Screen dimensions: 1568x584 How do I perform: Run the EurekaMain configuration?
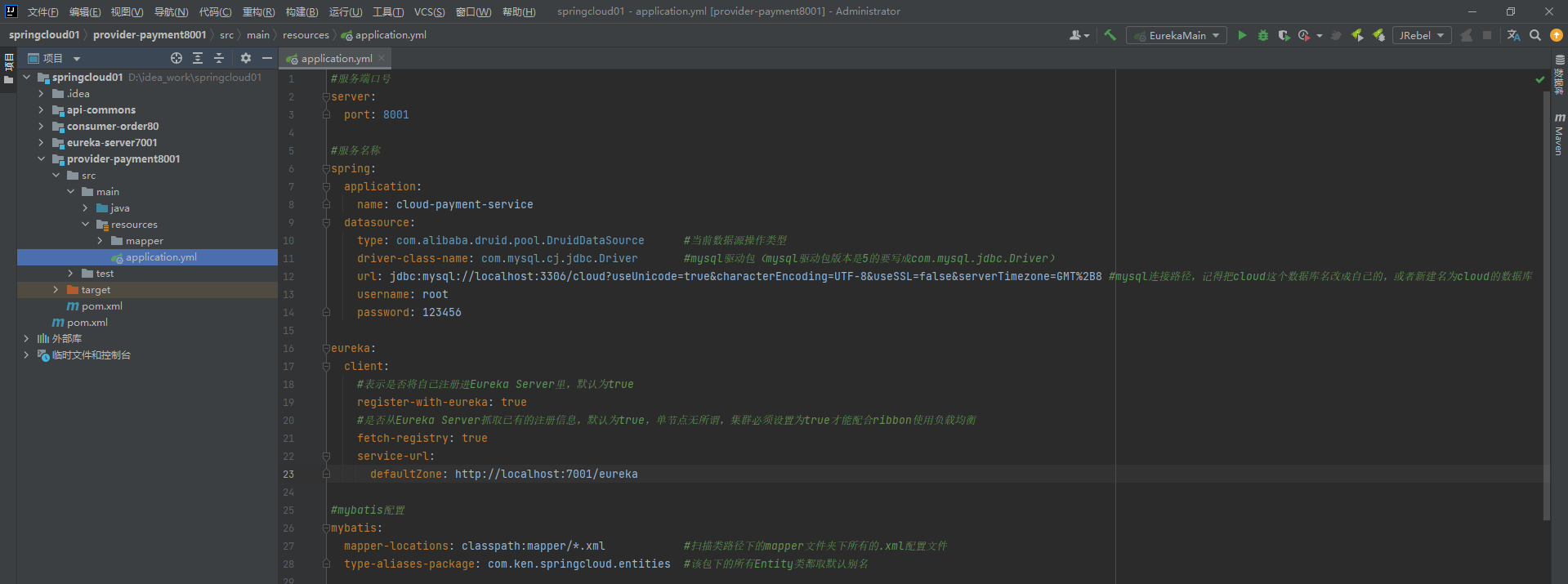pyautogui.click(x=1242, y=35)
